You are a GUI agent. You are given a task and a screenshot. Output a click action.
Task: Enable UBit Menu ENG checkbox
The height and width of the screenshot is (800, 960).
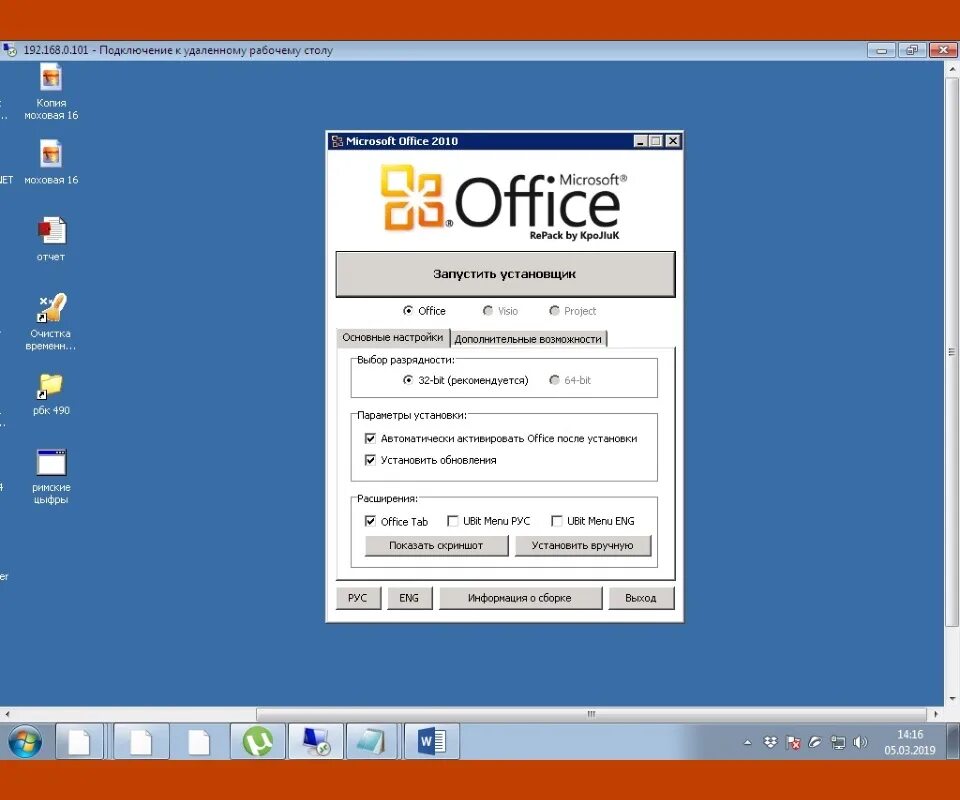(x=557, y=521)
